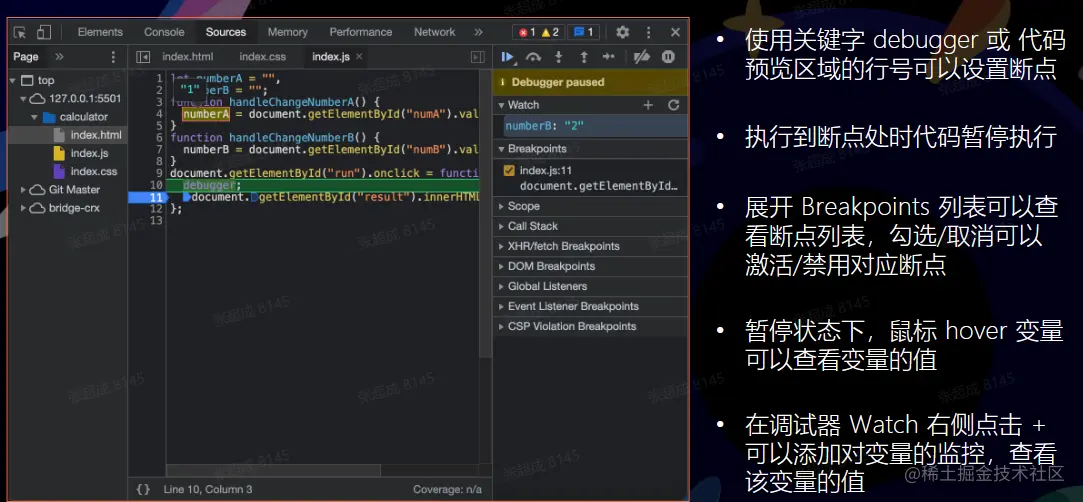
Task: Click document.getElementById breakpoint code preview
Action: pyautogui.click(x=599, y=186)
